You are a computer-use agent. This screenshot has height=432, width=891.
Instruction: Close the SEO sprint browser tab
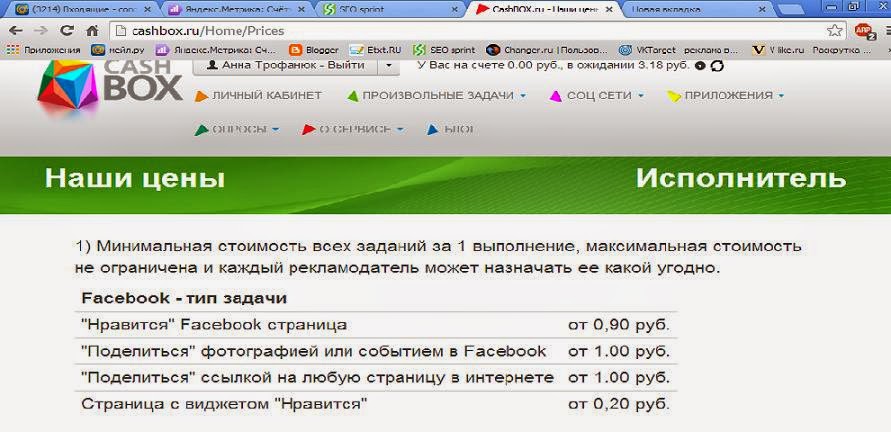tap(454, 10)
